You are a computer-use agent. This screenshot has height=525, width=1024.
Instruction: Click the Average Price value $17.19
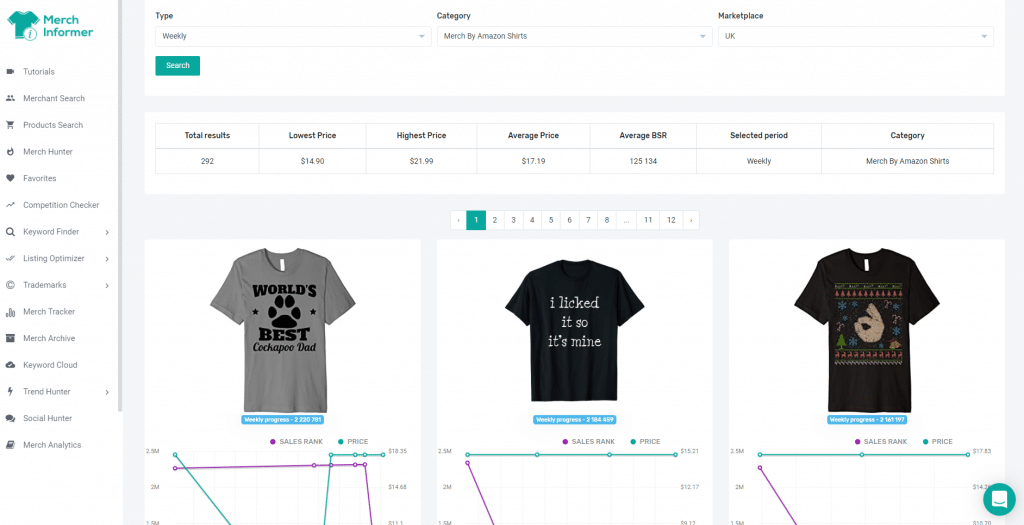(x=533, y=161)
